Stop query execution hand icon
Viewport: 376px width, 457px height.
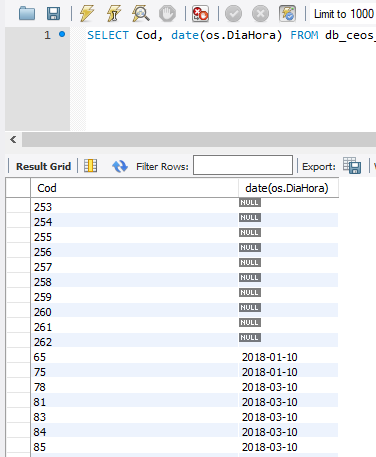167,14
